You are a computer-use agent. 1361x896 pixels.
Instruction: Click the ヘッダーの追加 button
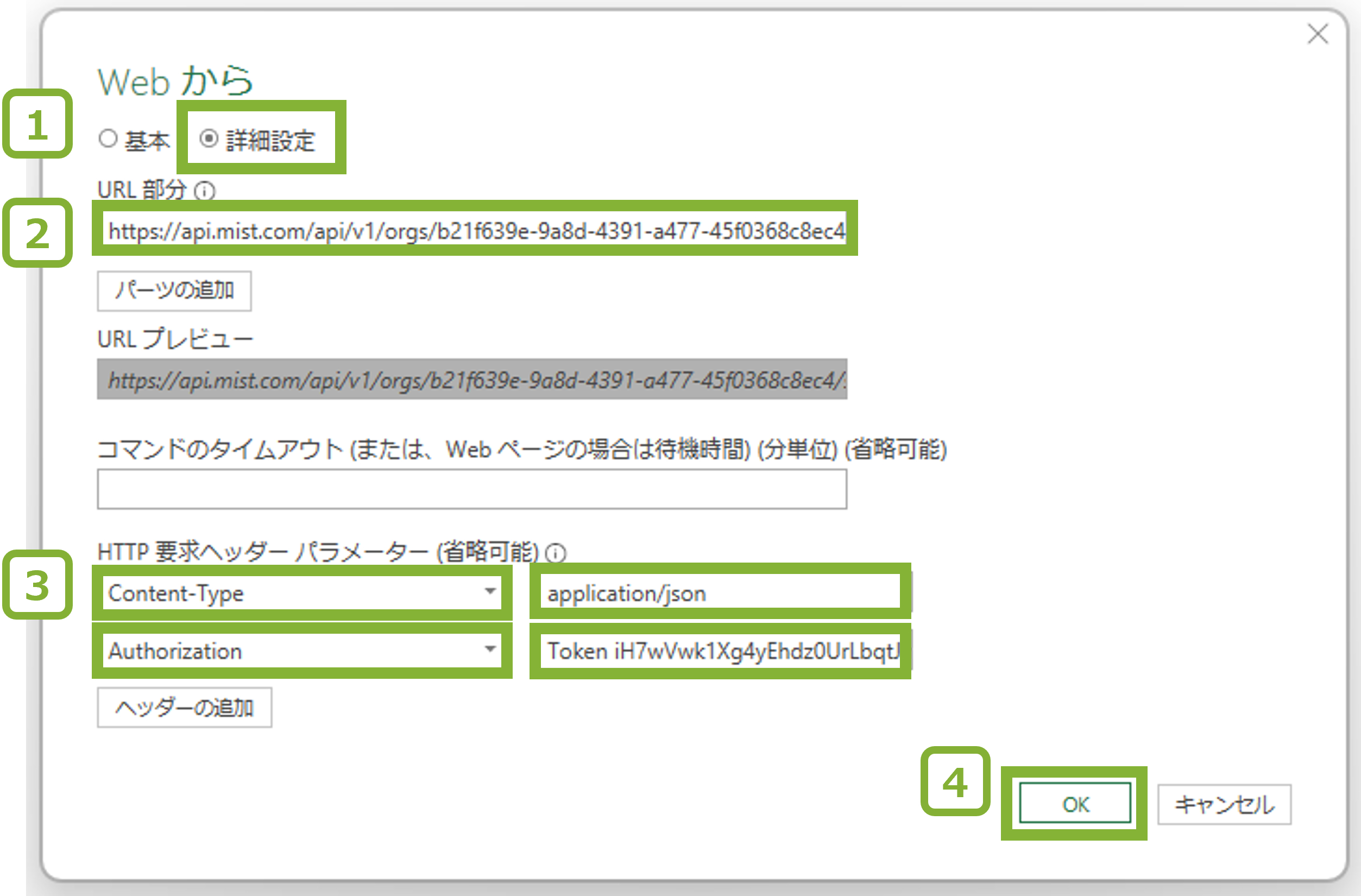(x=184, y=708)
